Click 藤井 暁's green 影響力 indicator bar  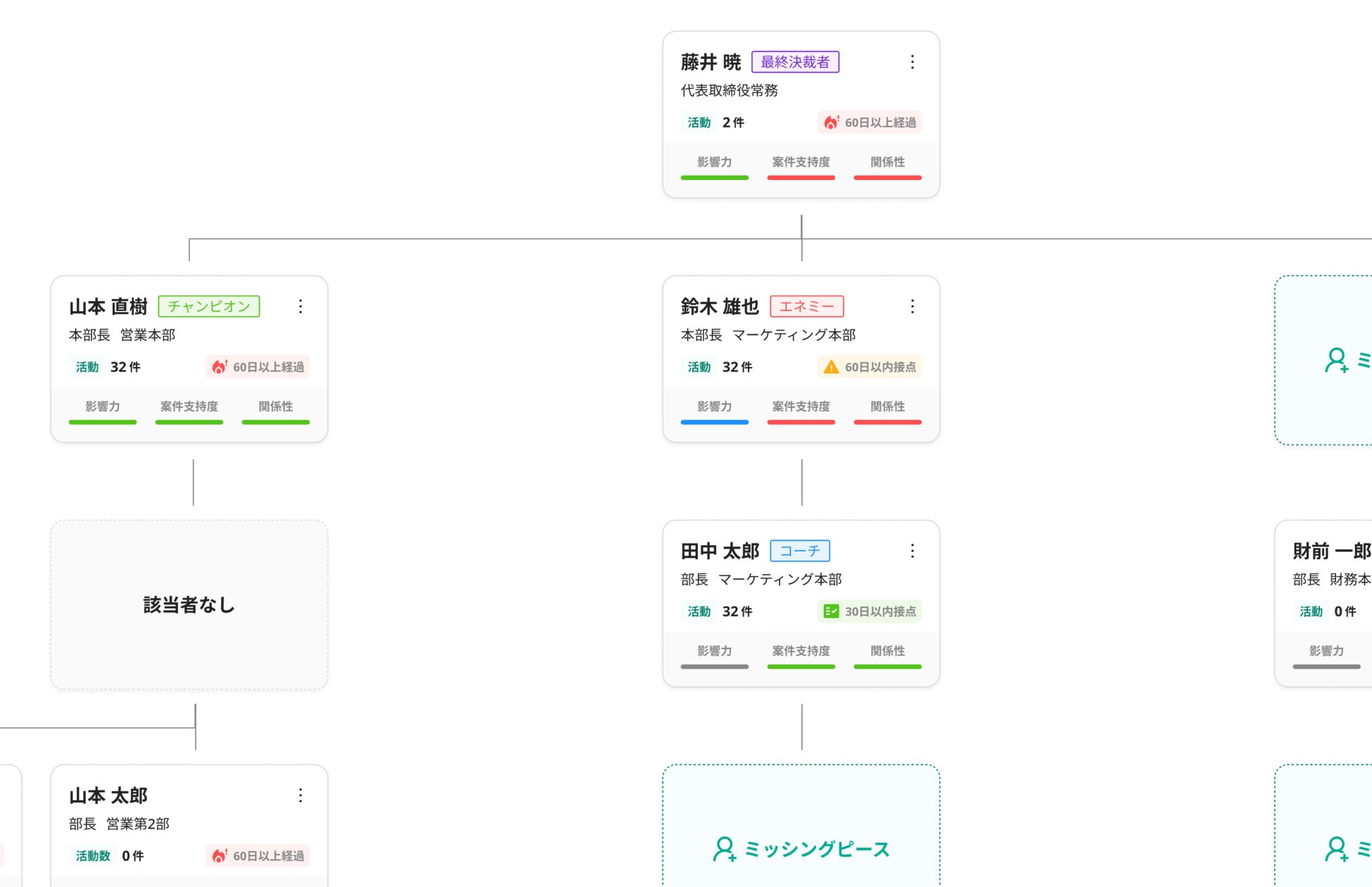[714, 178]
